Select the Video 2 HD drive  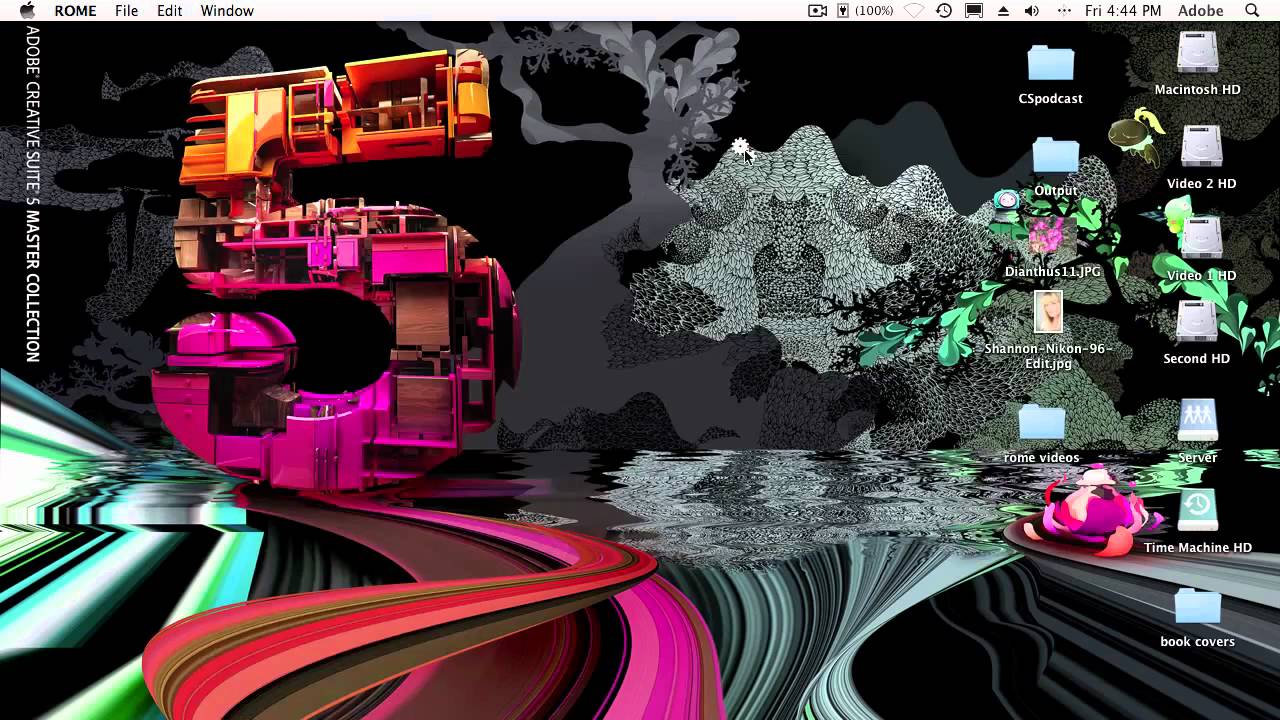(1201, 148)
